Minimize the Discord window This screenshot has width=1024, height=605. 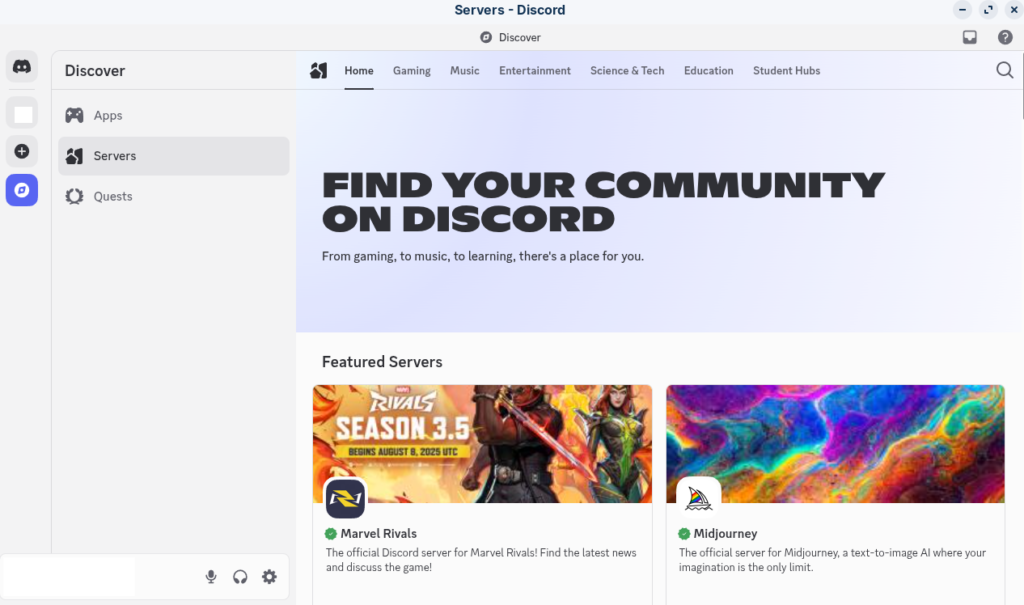click(962, 10)
